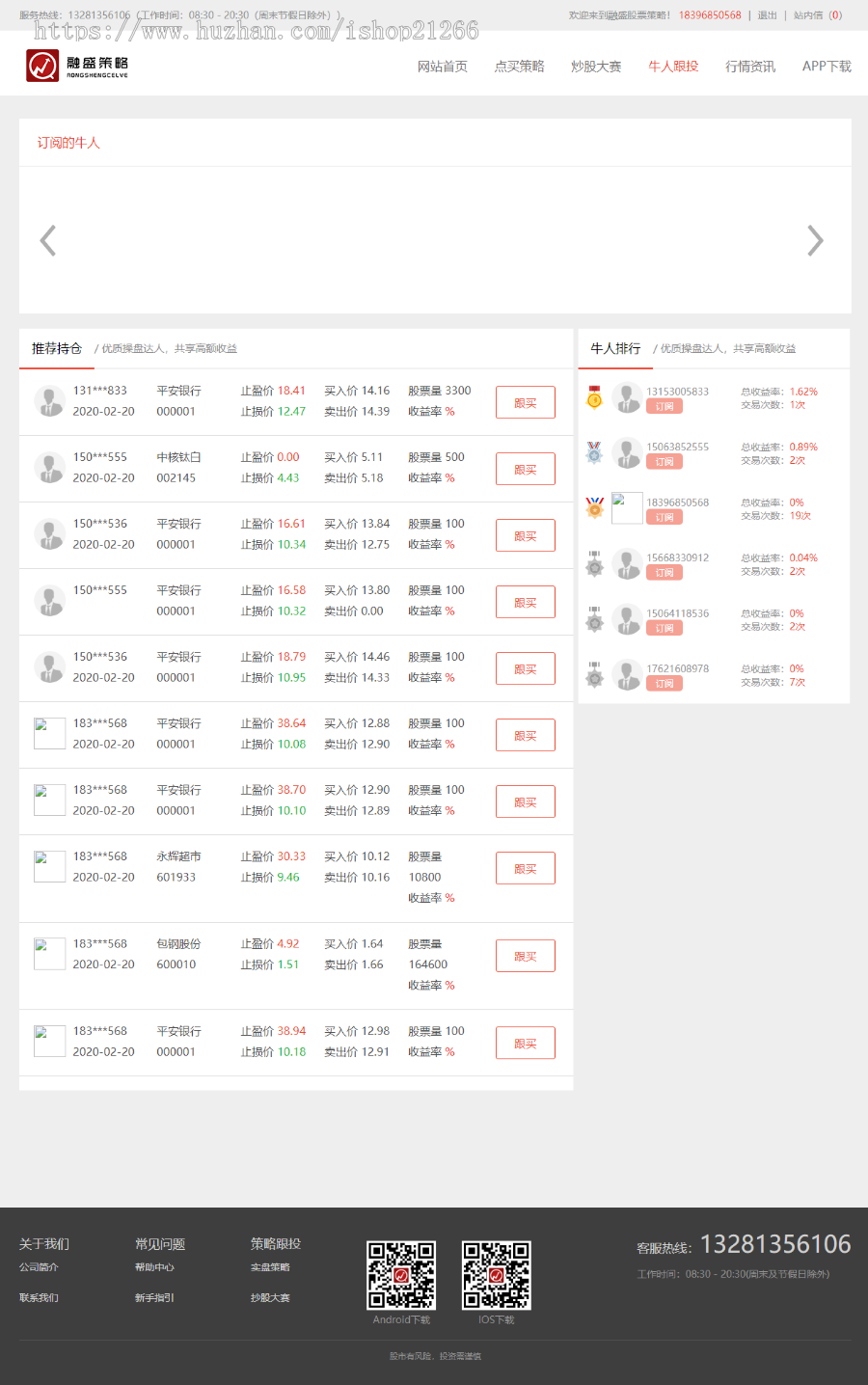Viewport: 868px width, 1385px height.
Task: Click avatar of ranked user 17621608978
Action: click(x=627, y=674)
